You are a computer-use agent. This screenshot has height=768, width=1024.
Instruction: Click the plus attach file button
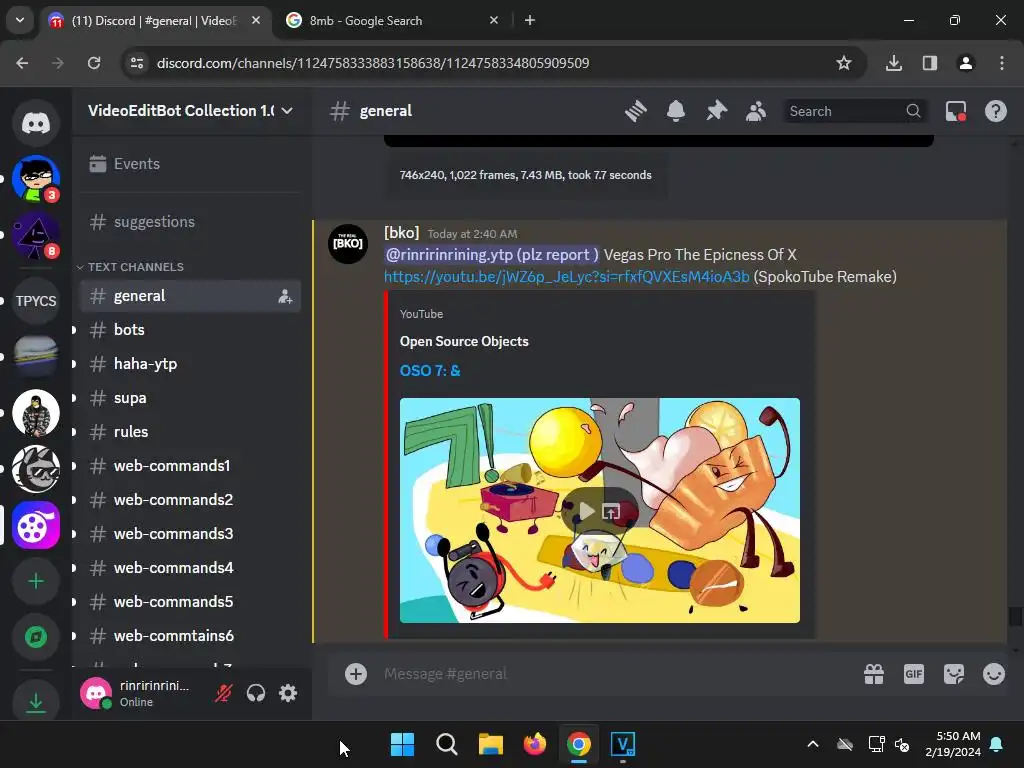click(356, 674)
